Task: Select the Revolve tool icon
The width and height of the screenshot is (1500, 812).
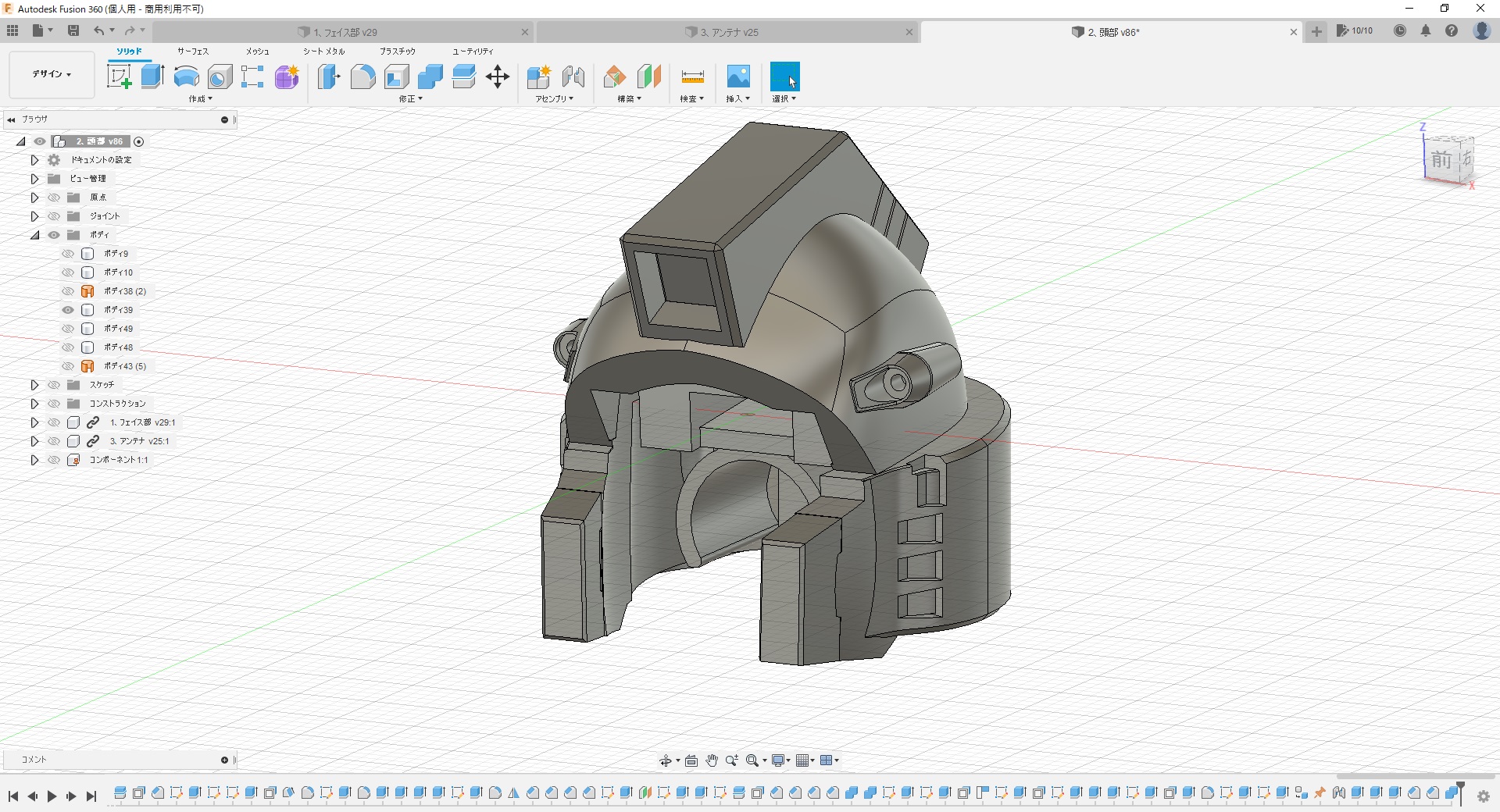Action: (x=186, y=77)
